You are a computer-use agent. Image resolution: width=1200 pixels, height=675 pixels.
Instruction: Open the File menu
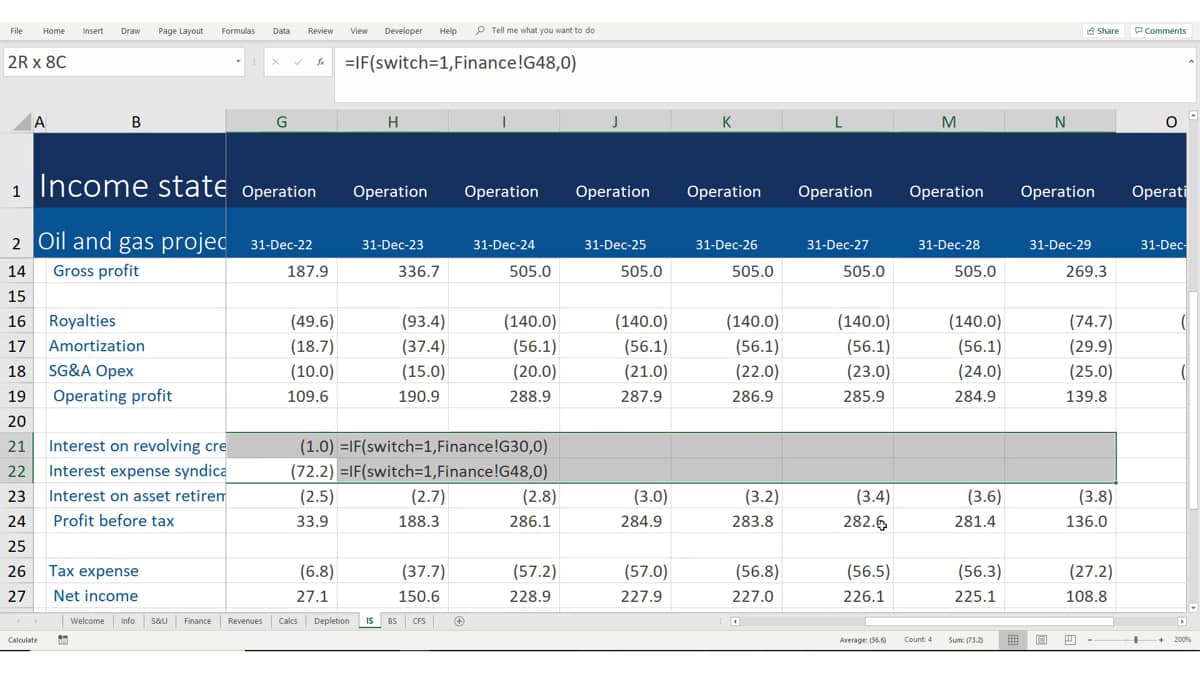coord(16,31)
